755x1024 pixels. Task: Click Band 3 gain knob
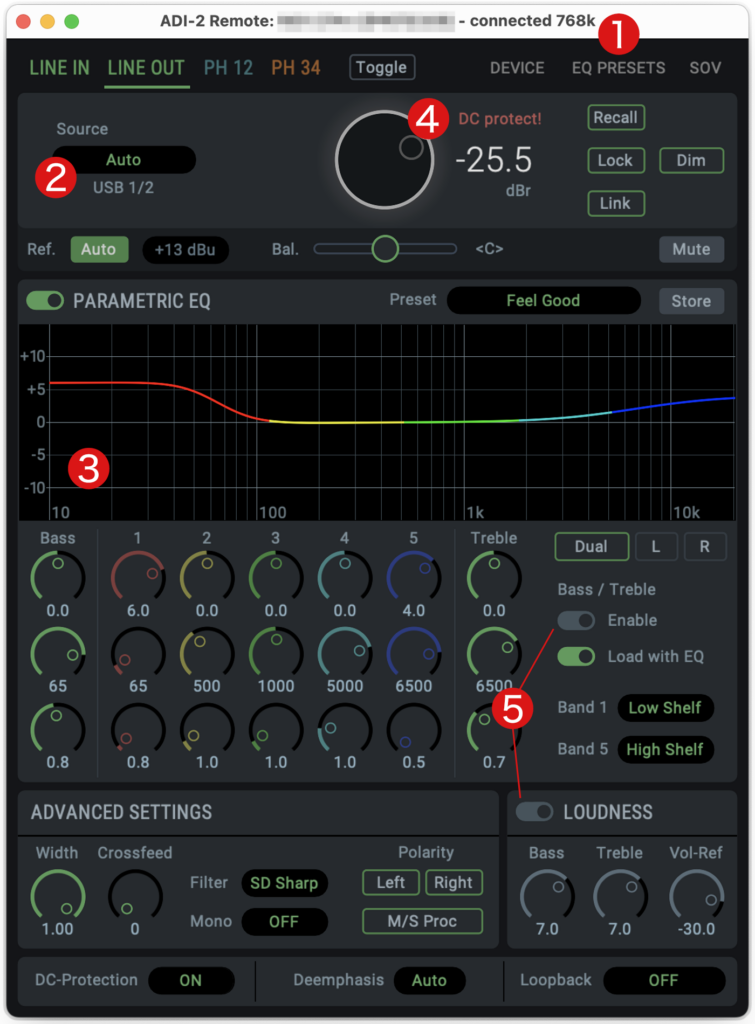point(276,577)
